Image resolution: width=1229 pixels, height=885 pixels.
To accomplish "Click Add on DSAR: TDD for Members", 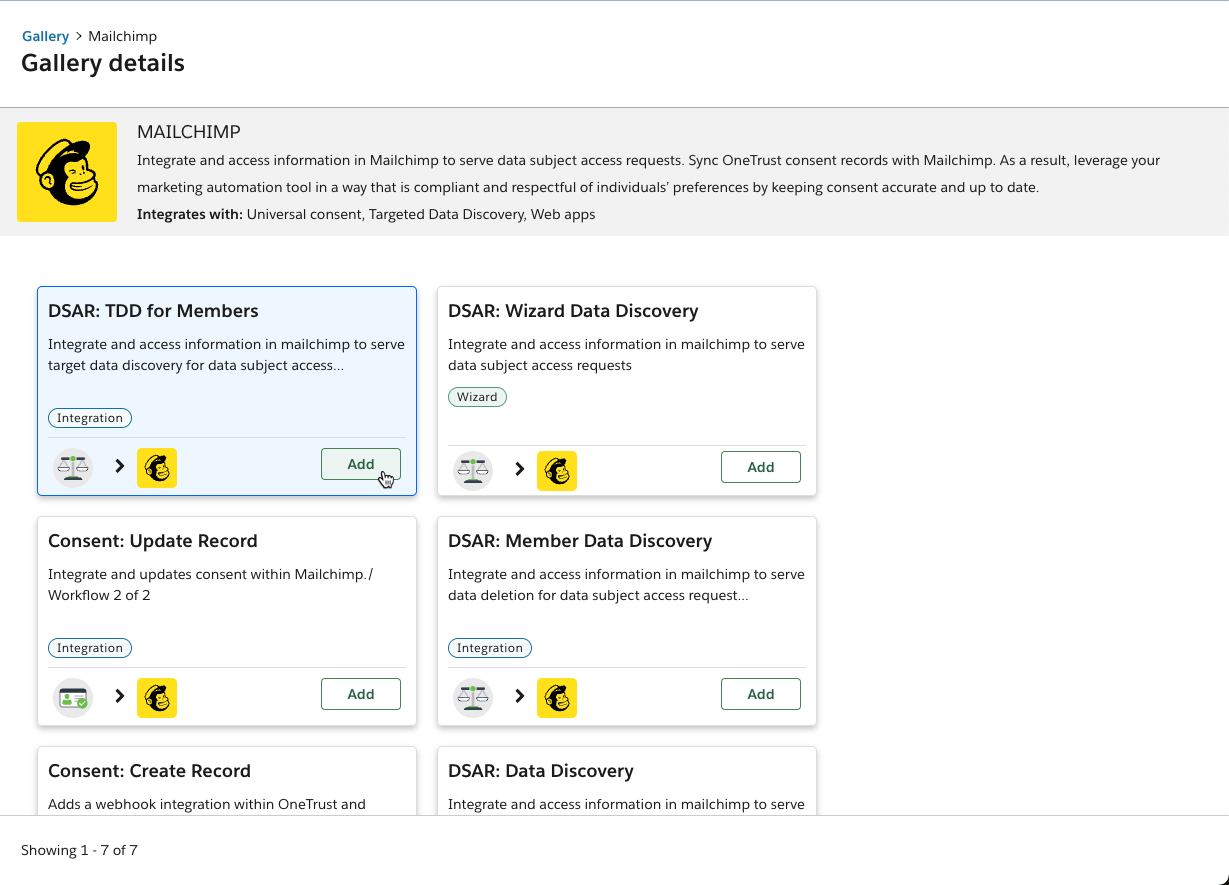I will point(360,463).
